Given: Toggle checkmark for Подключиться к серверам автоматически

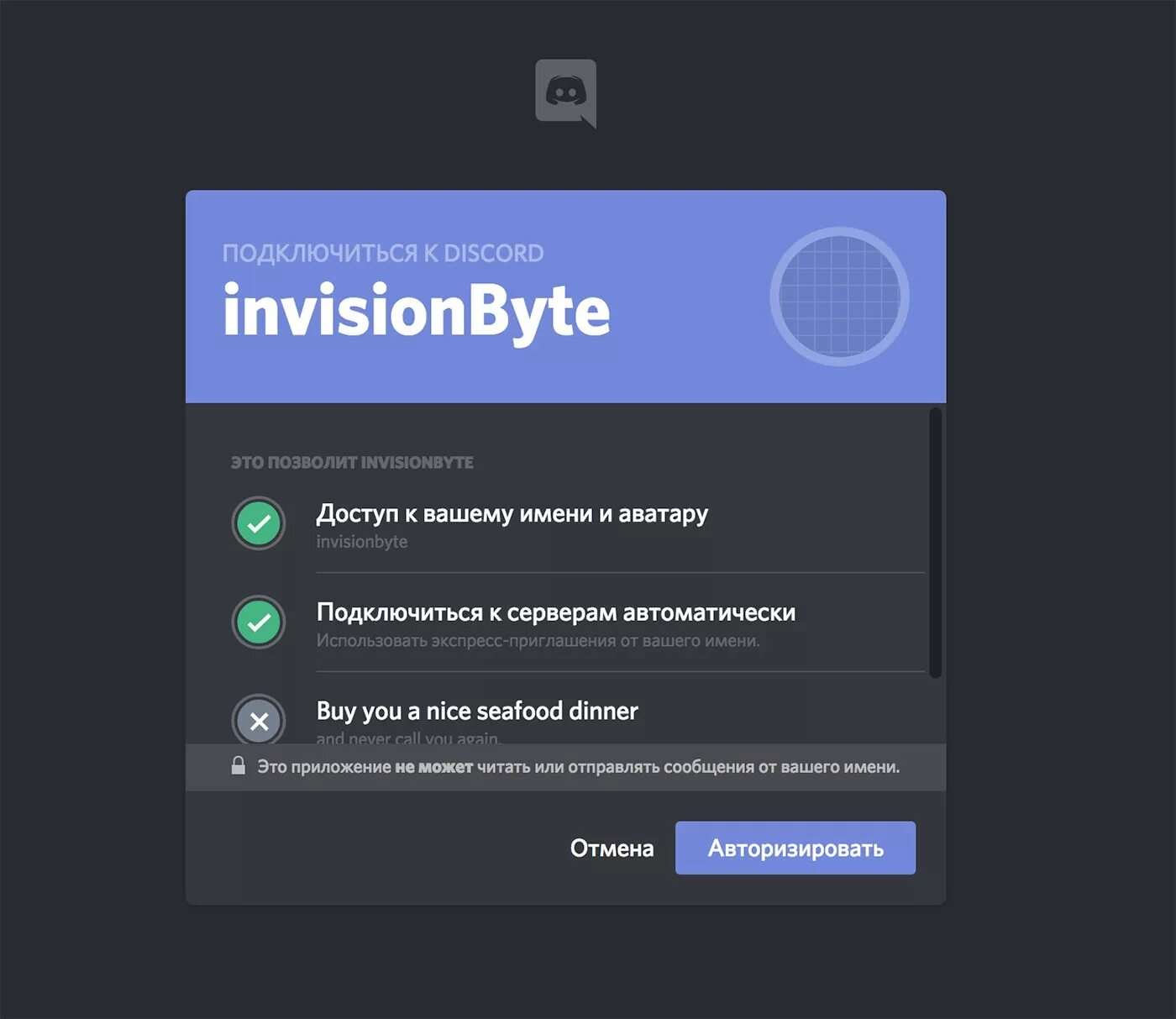Looking at the screenshot, I should click(x=259, y=622).
